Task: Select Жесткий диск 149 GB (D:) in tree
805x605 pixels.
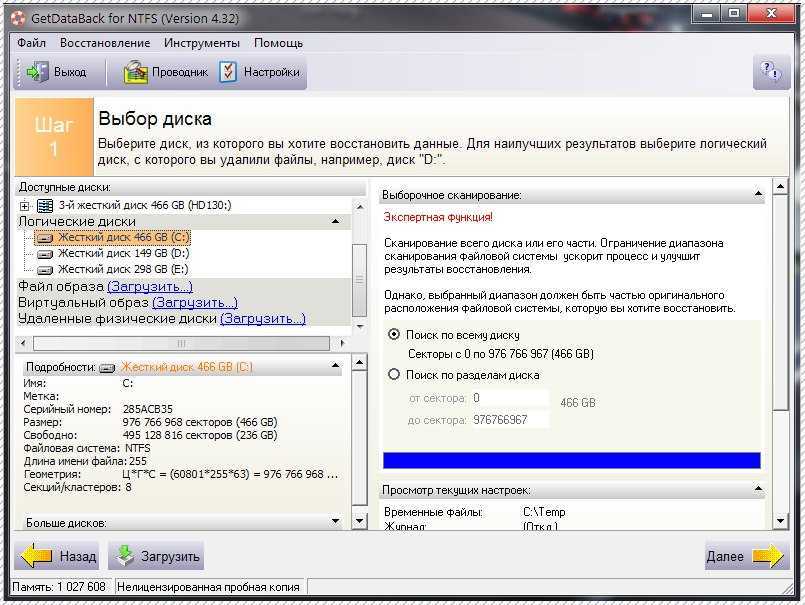Action: [123, 254]
